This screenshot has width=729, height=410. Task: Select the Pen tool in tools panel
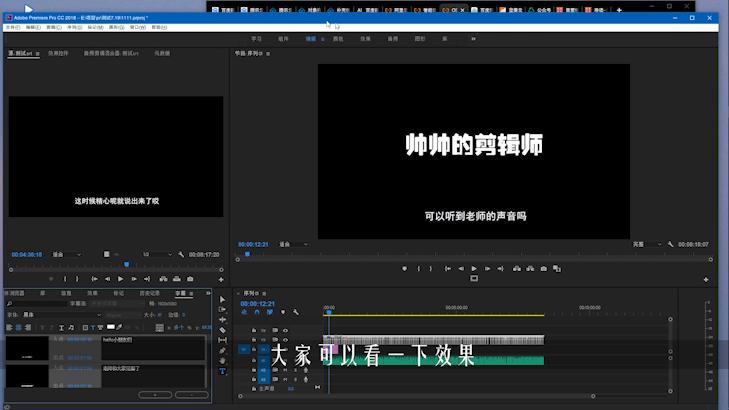tap(222, 350)
